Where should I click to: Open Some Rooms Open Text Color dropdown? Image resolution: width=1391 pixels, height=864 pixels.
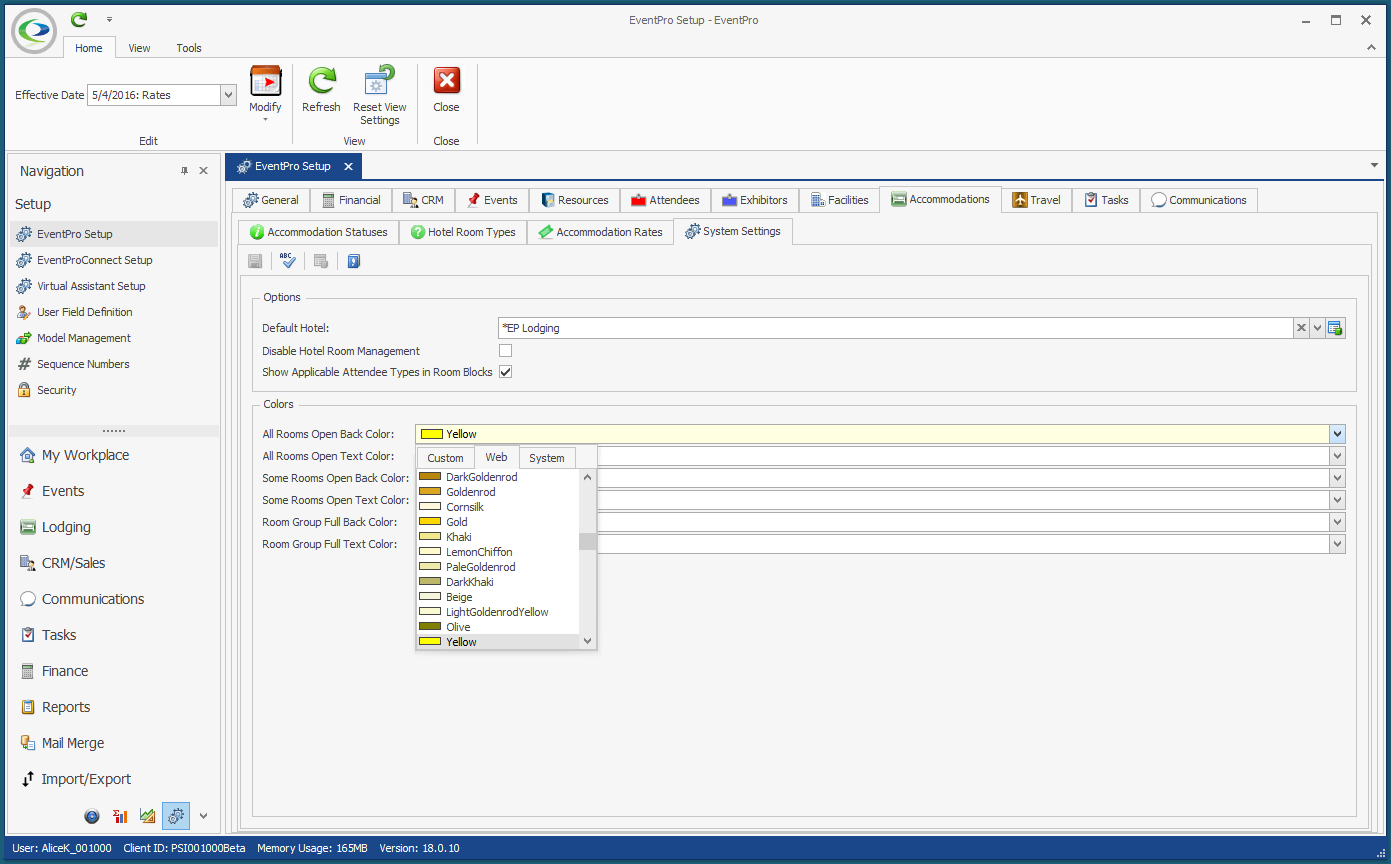tap(1337, 500)
